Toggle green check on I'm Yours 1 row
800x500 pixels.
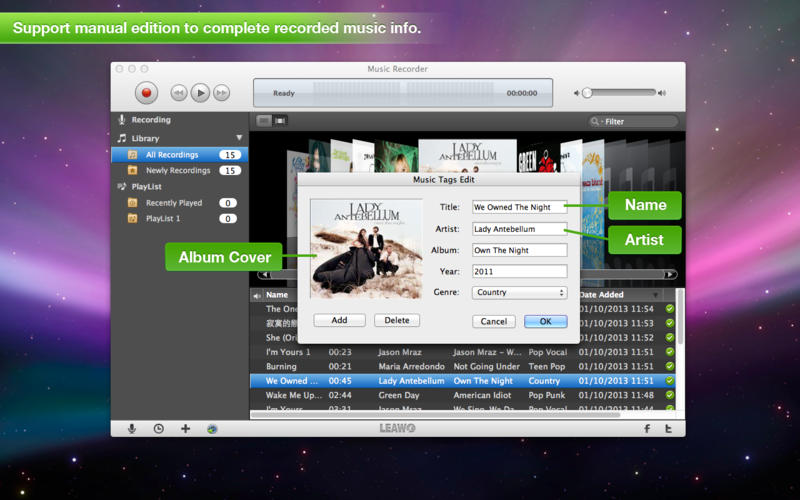(x=669, y=352)
